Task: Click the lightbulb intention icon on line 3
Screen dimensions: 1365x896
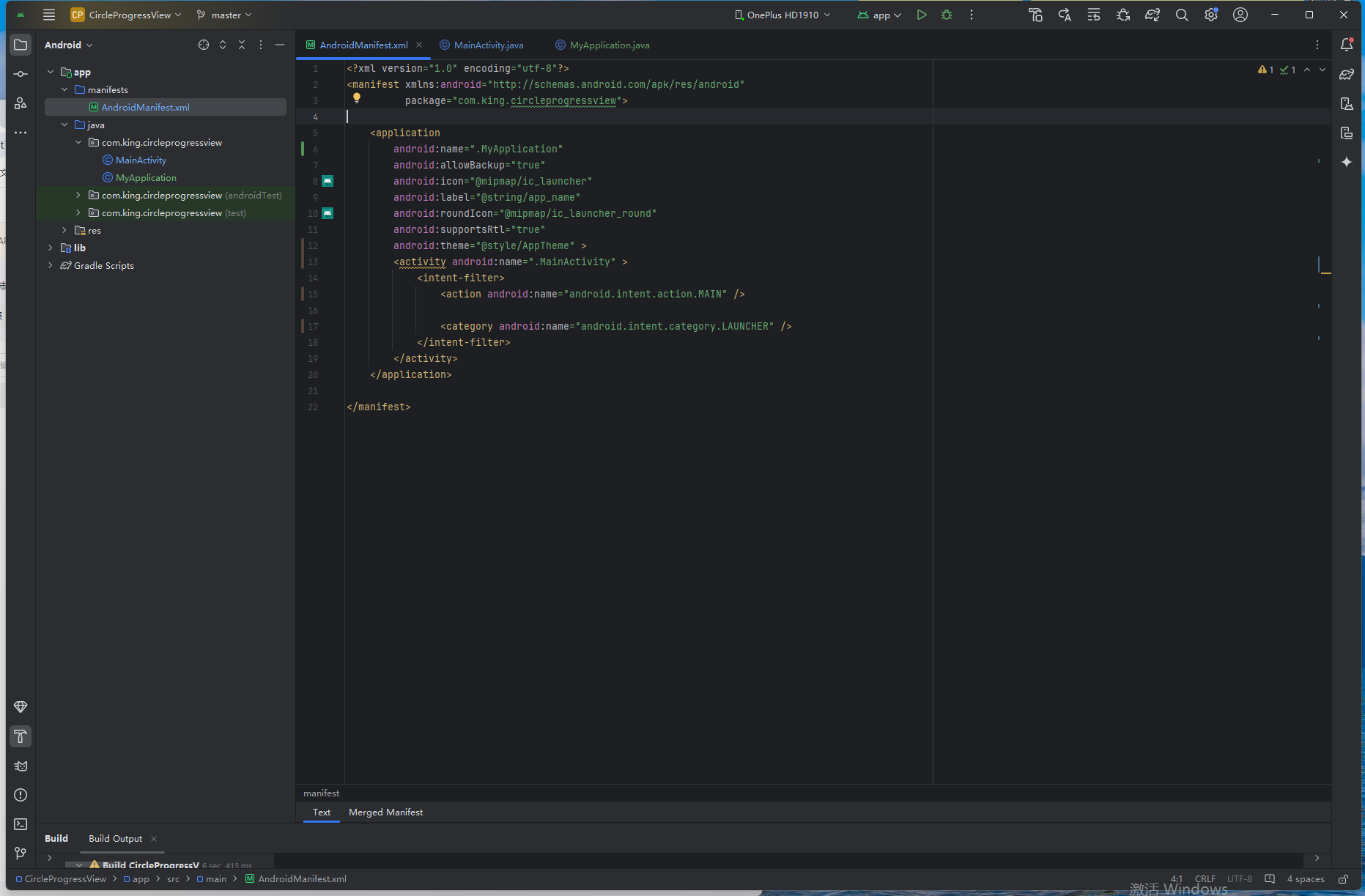Action: click(357, 98)
